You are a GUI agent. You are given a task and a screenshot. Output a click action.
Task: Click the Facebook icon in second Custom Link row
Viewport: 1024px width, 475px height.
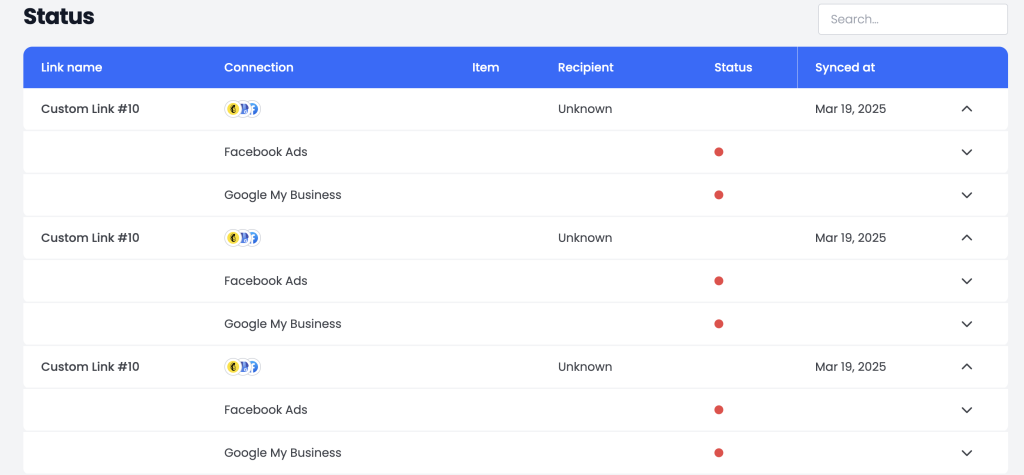[x=253, y=238]
